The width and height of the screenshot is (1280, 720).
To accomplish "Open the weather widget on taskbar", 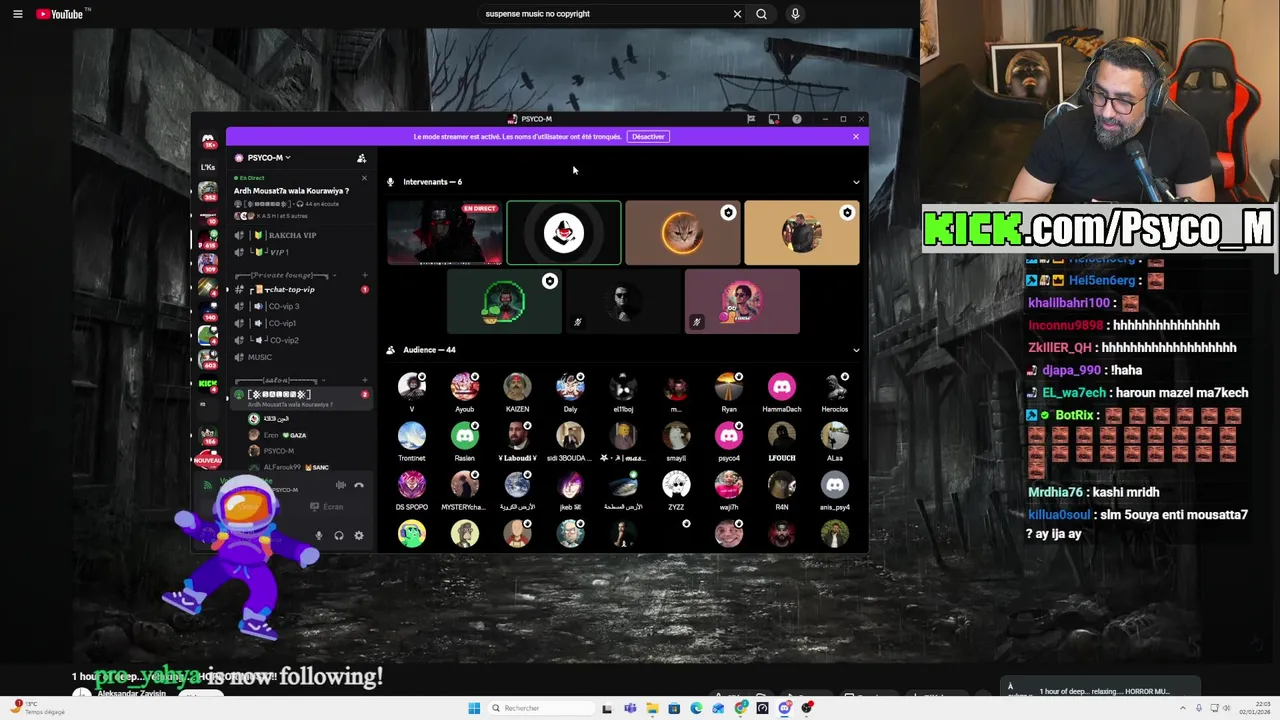I will 38,708.
